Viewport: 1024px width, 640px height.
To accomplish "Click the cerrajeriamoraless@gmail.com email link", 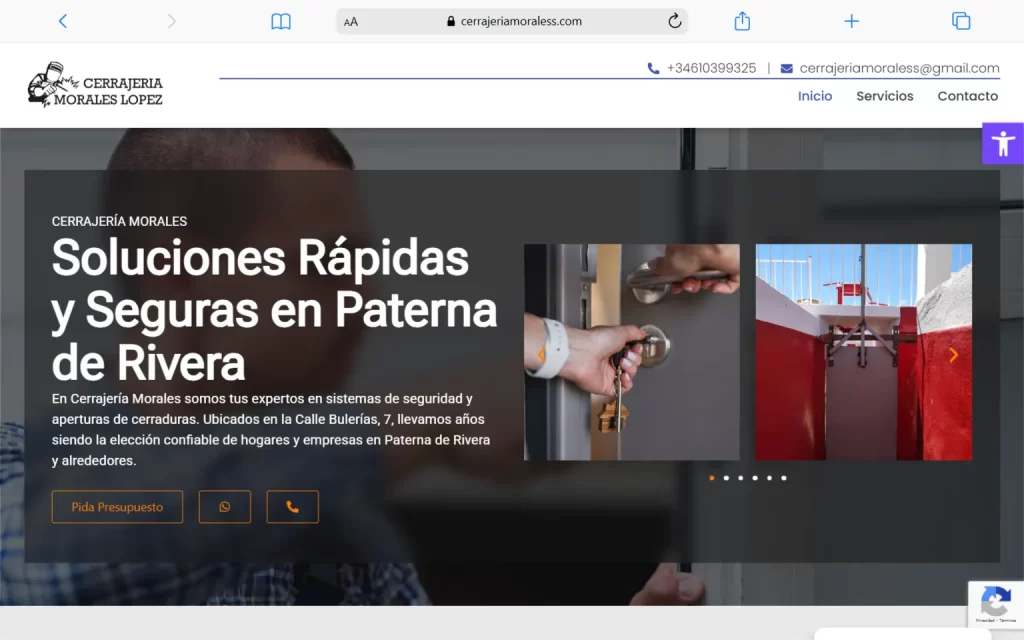I will point(899,68).
